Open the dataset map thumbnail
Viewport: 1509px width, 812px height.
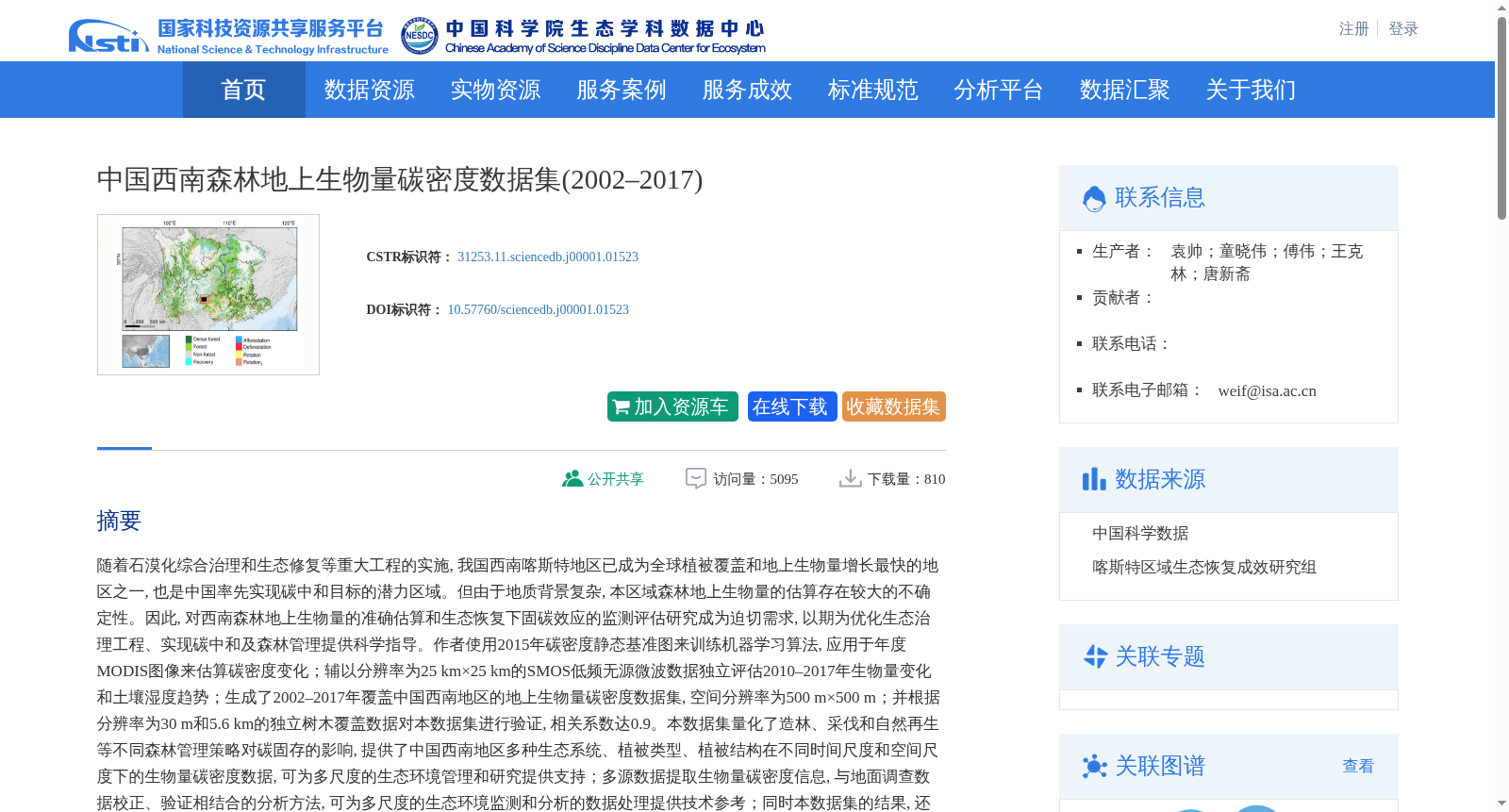coord(208,294)
